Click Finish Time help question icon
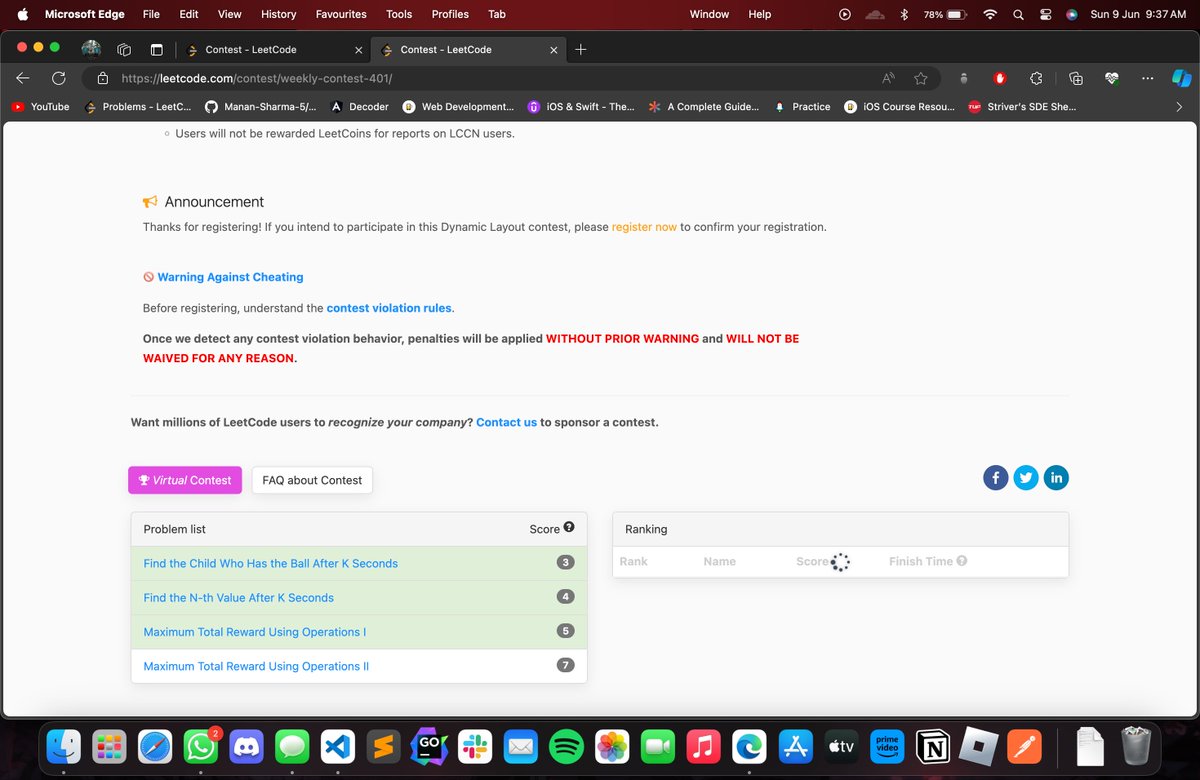 962,561
